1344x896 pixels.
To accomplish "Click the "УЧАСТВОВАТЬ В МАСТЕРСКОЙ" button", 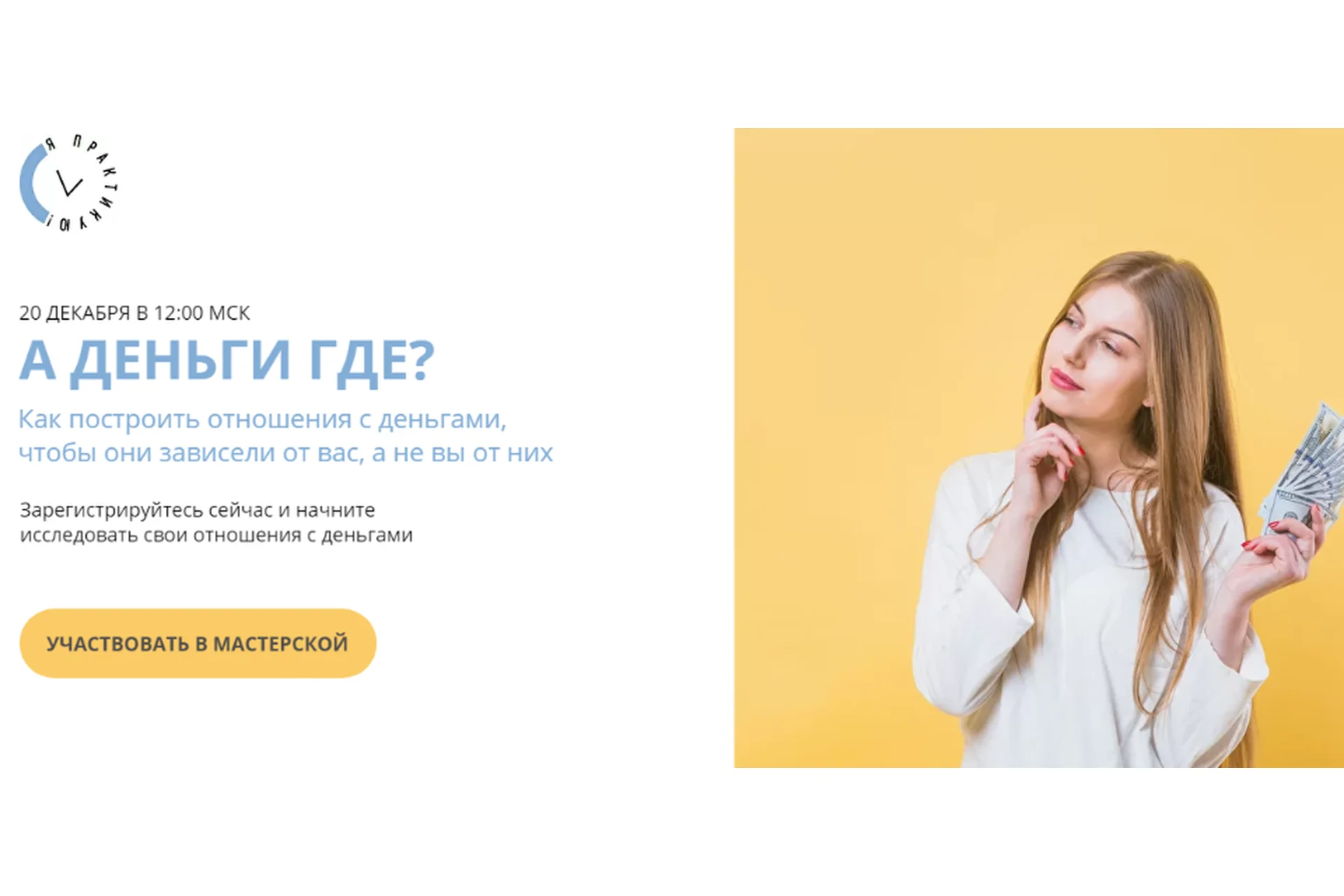I will (x=198, y=643).
